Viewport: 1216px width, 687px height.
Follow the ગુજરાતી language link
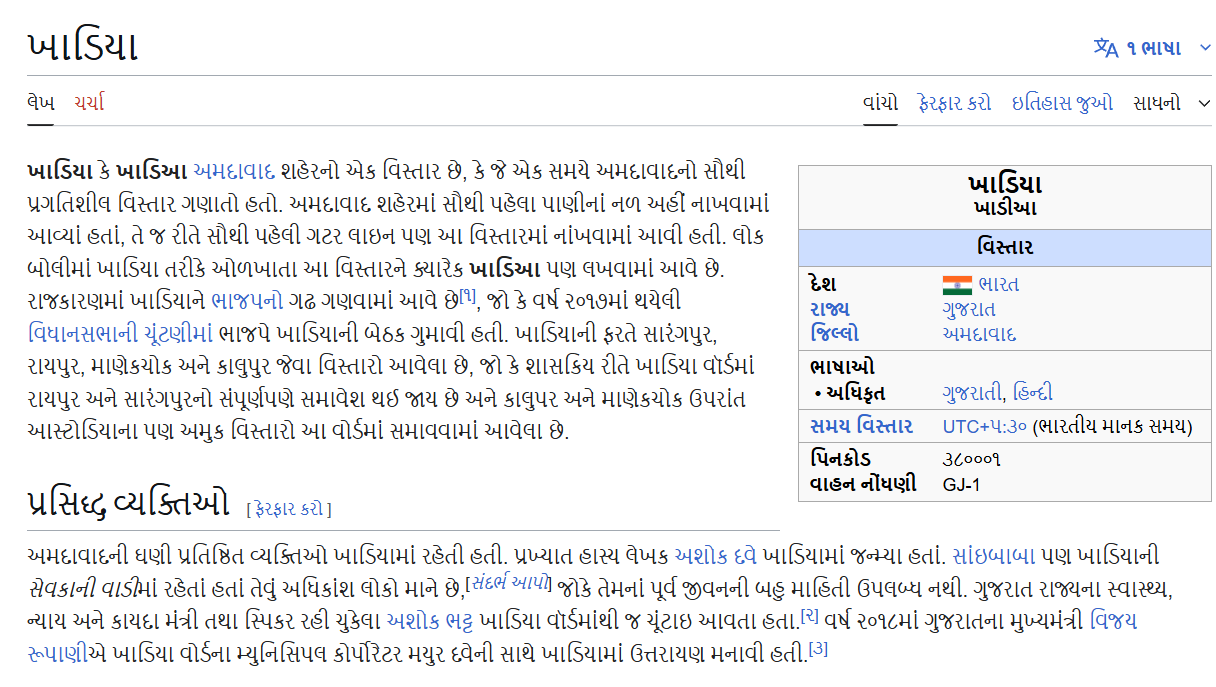[x=974, y=393]
